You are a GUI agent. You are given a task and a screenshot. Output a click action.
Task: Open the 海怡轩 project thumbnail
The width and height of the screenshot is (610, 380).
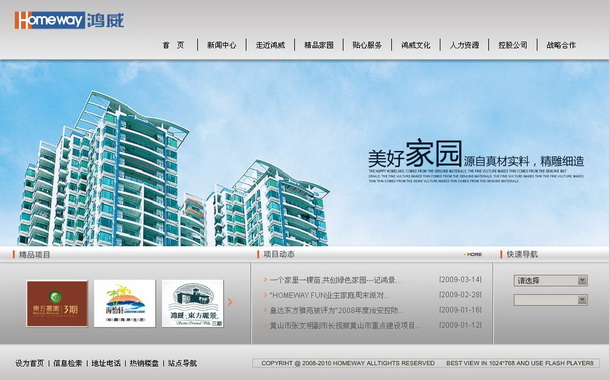(x=124, y=304)
